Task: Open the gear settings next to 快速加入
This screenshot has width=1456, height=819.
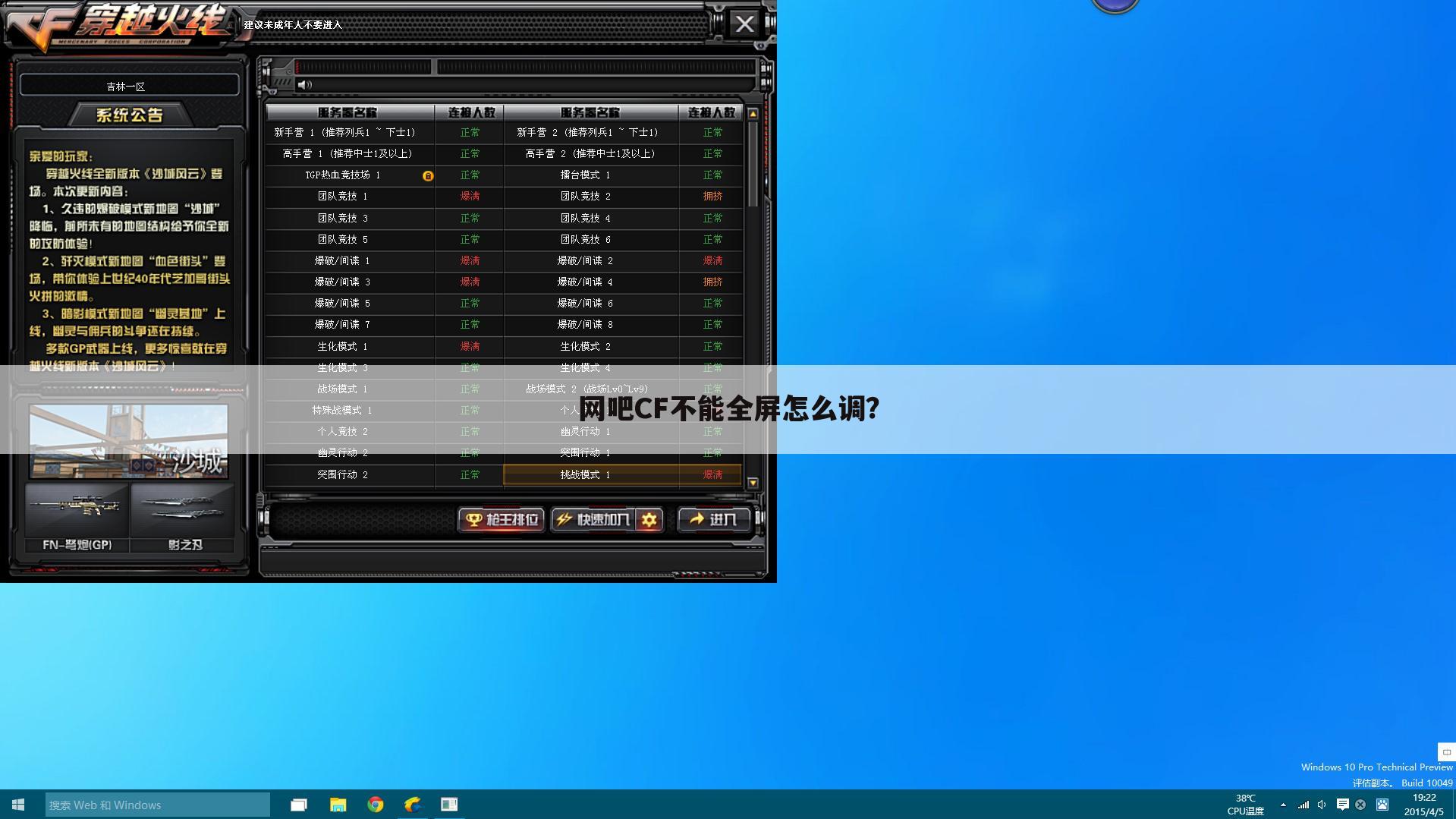Action: coord(649,520)
